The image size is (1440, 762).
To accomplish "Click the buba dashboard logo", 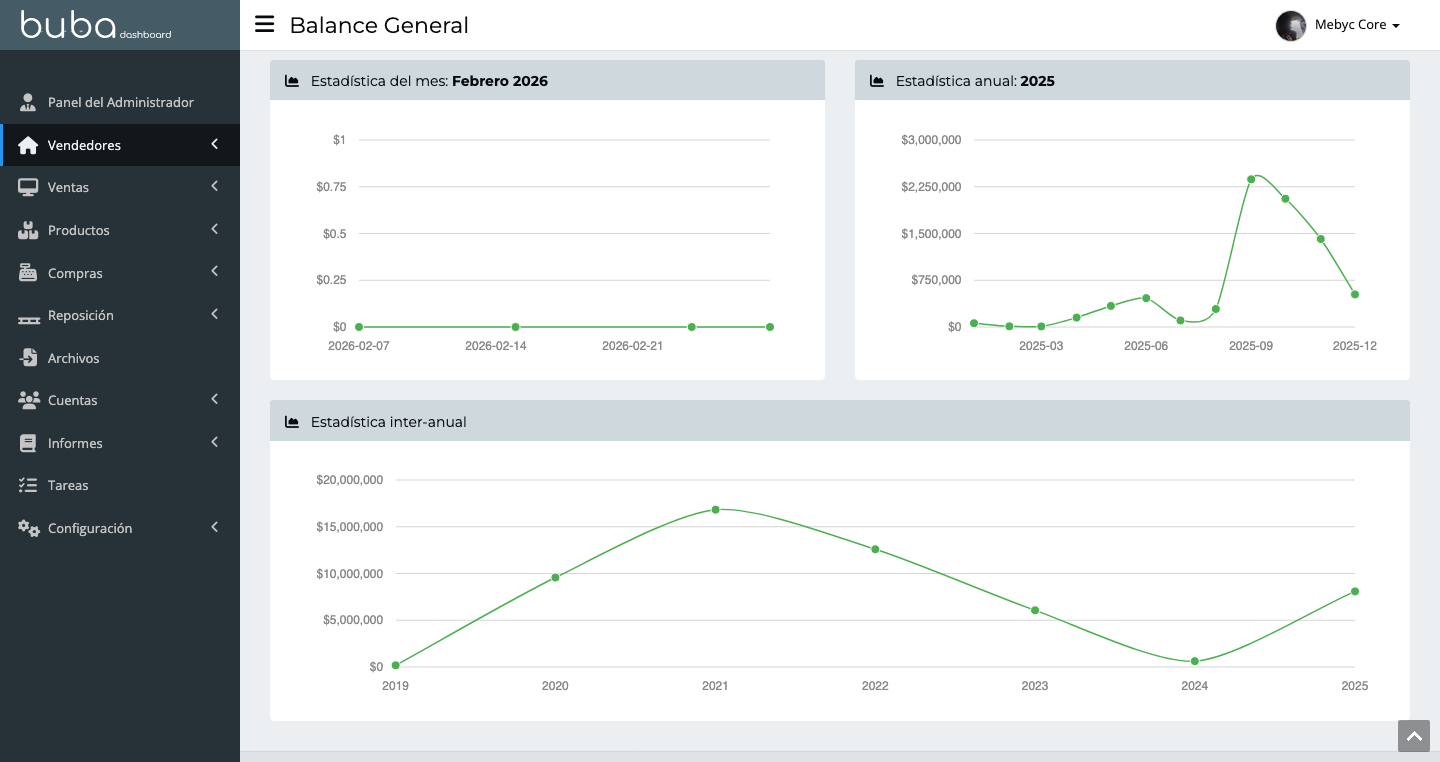I will point(96,25).
